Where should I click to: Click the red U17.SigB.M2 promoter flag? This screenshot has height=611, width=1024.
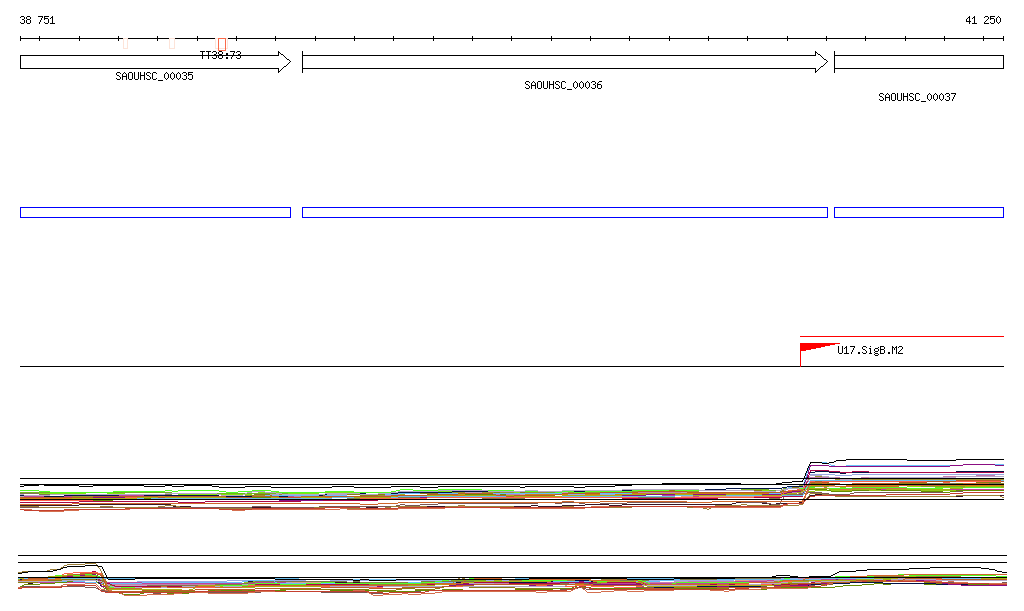(x=815, y=348)
